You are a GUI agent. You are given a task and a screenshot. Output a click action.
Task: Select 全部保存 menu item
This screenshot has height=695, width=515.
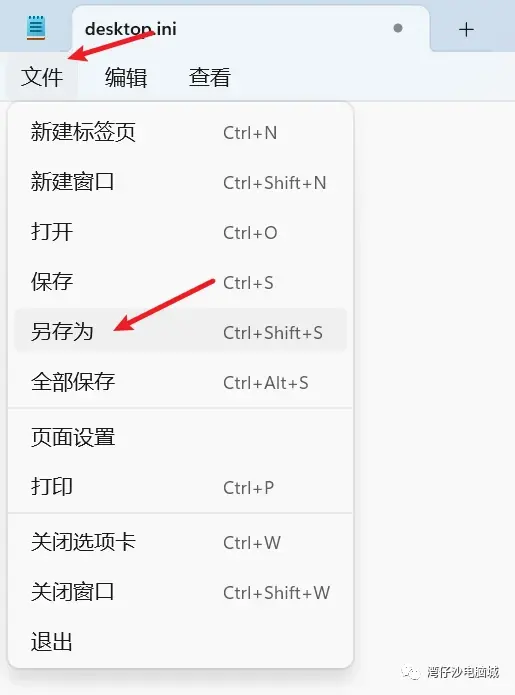point(180,382)
